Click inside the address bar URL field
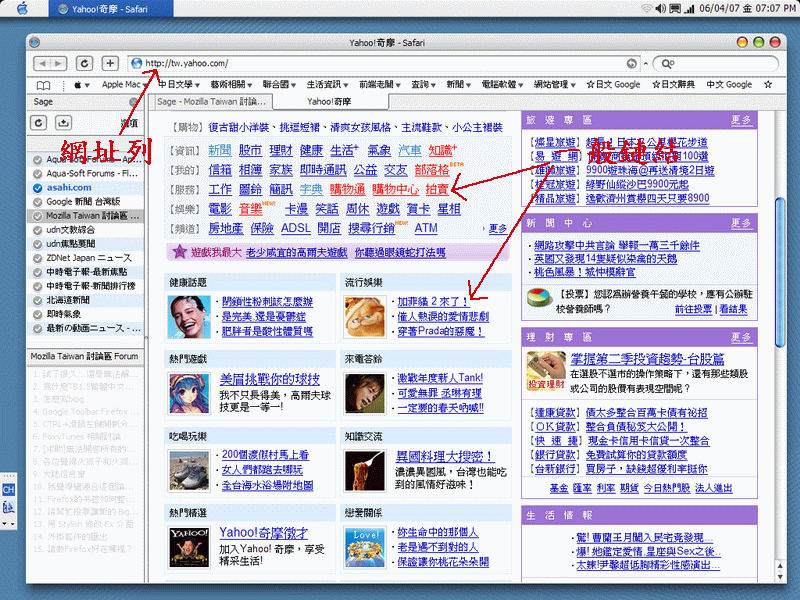This screenshot has width=800, height=600. click(x=383, y=63)
